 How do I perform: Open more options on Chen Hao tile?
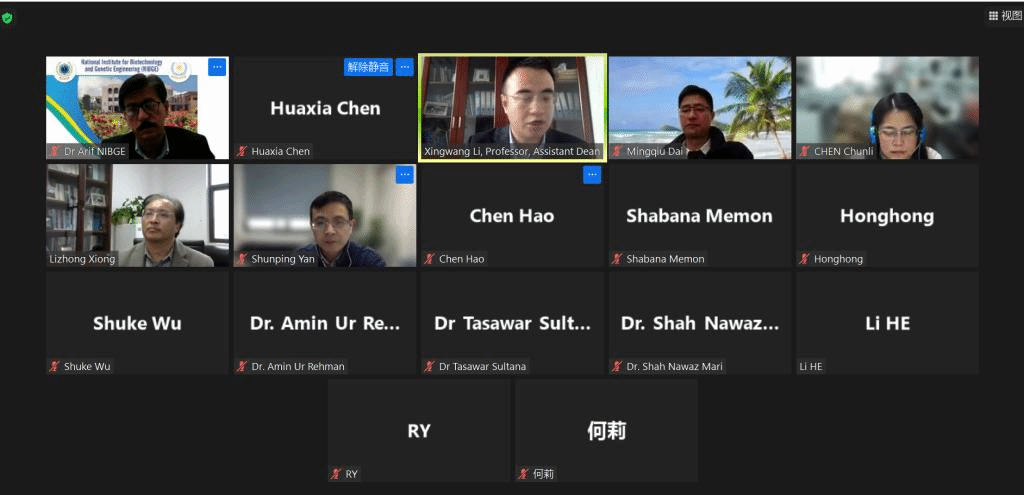tap(592, 174)
